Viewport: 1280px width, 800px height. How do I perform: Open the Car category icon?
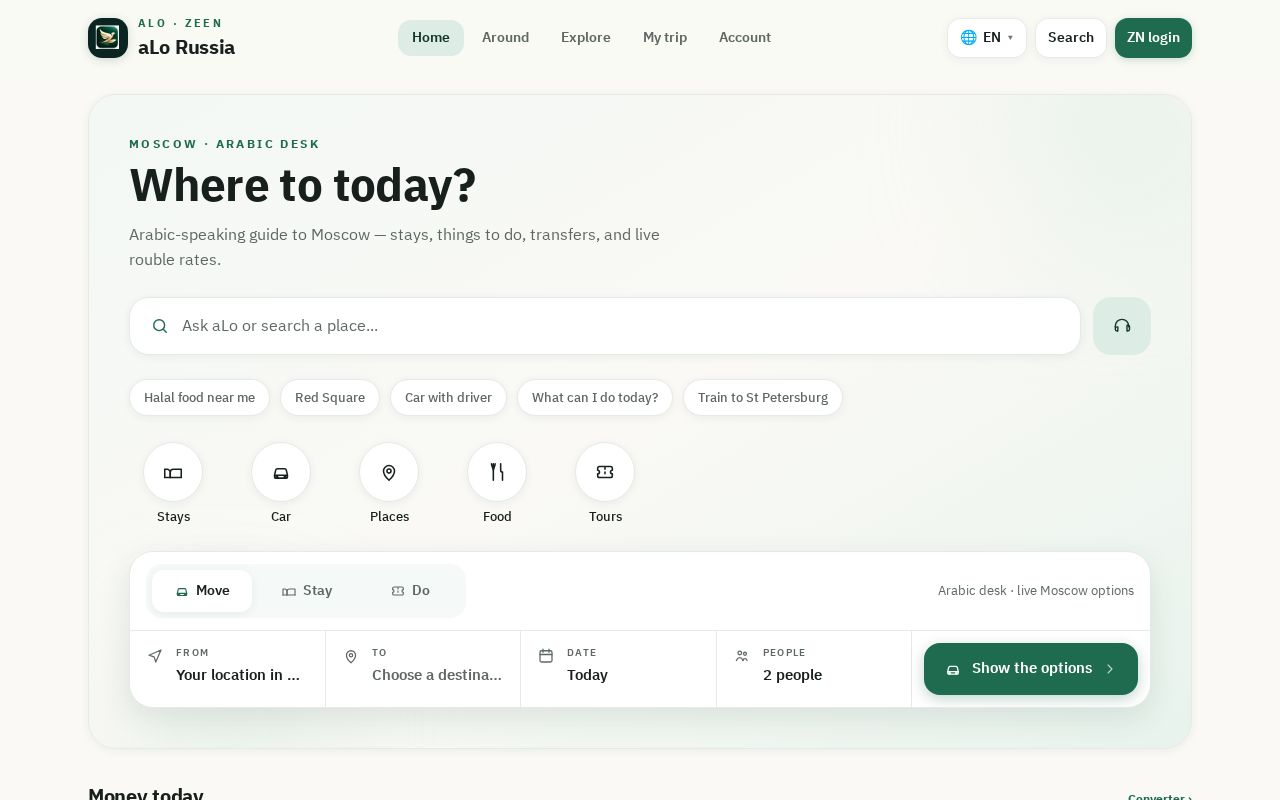pyautogui.click(x=281, y=472)
